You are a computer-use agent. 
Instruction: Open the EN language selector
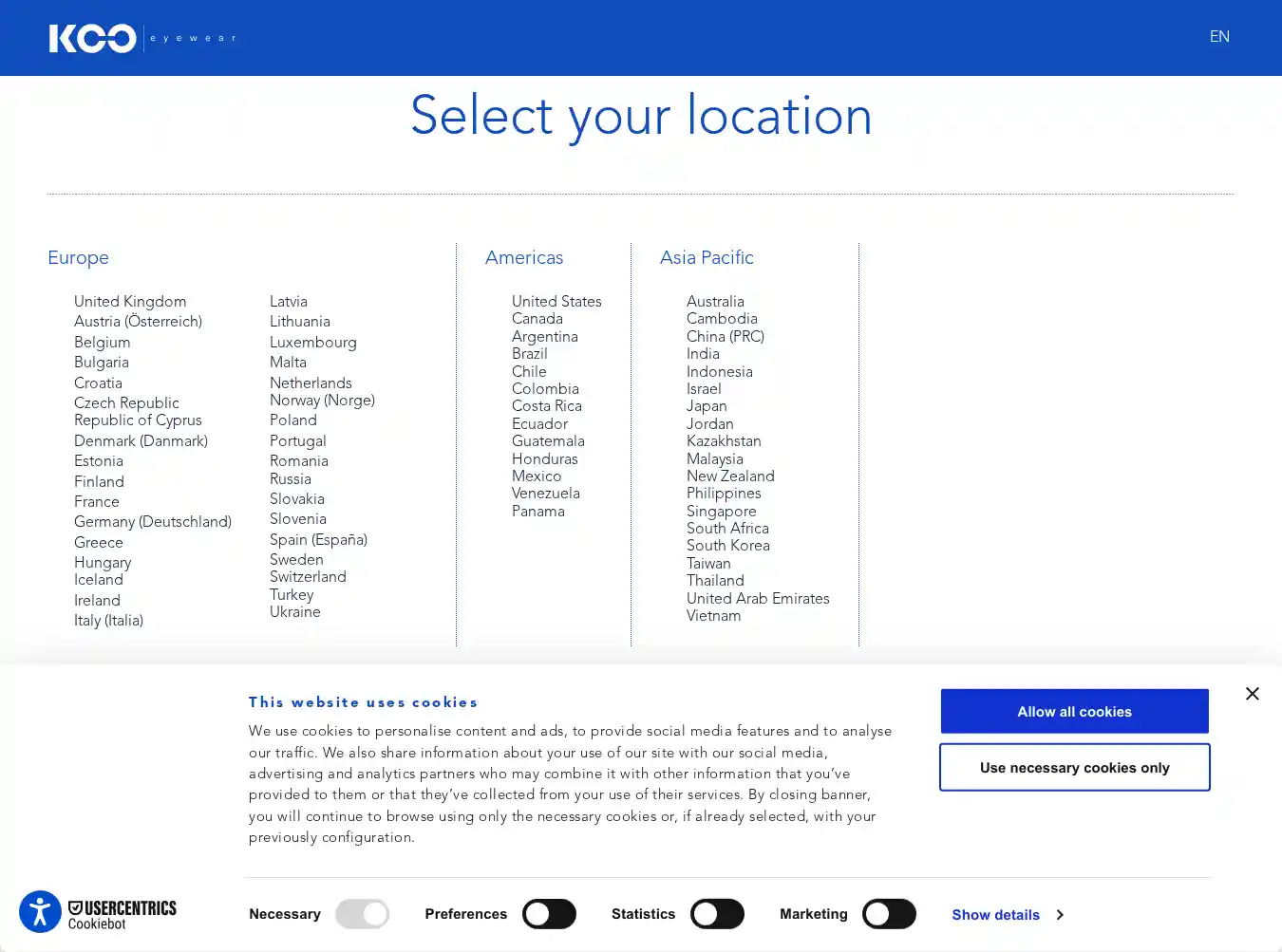point(1219,37)
